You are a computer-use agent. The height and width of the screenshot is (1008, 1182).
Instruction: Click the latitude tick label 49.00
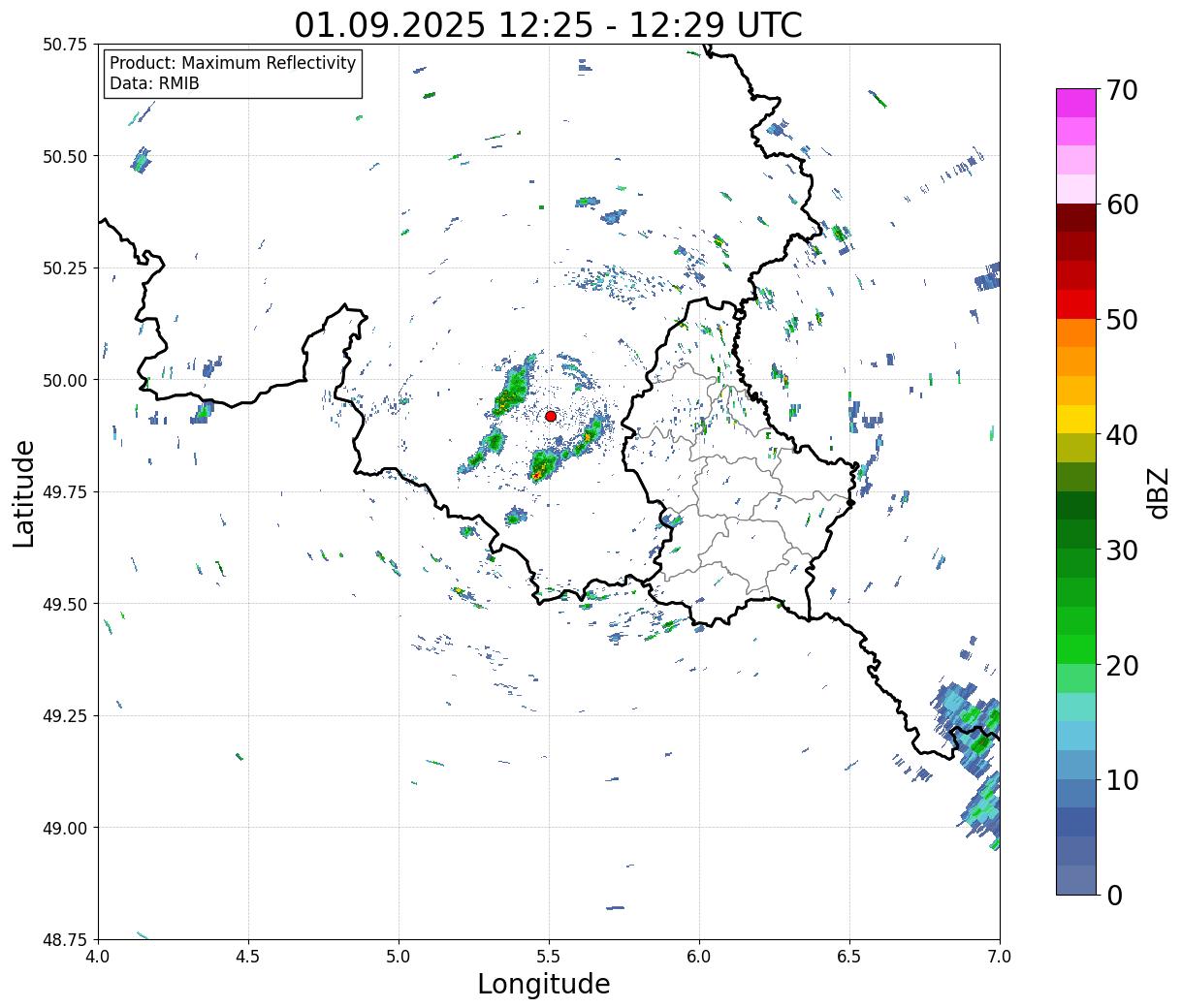(x=65, y=828)
